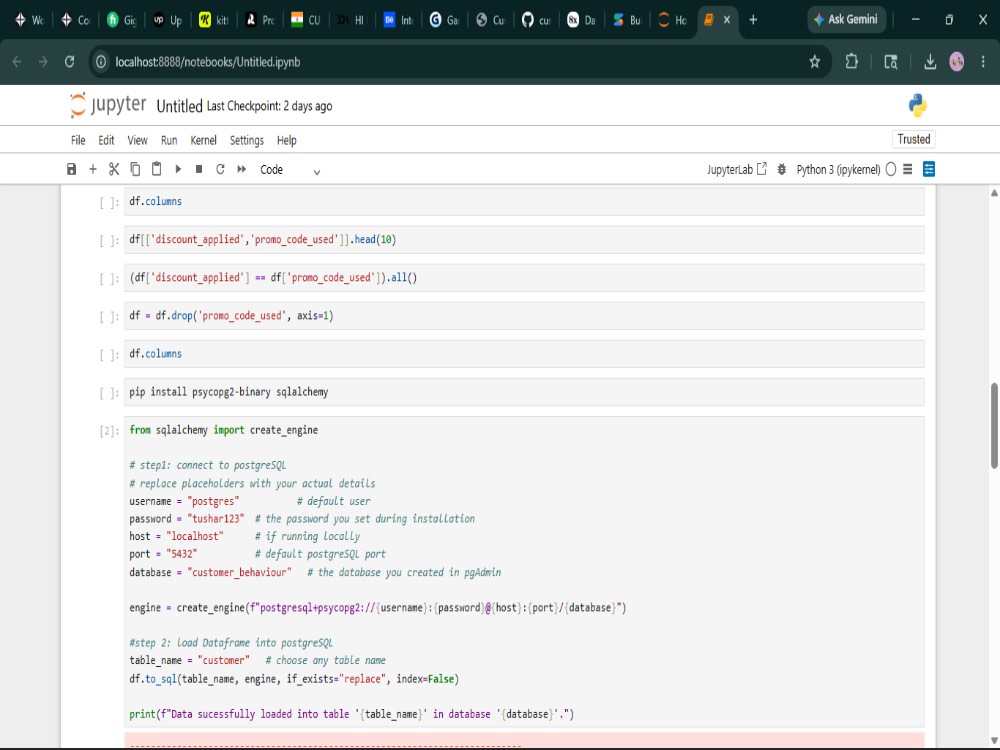1000x750 pixels.
Task: Interrupt the kernel with the stop icon
Action: (x=199, y=169)
